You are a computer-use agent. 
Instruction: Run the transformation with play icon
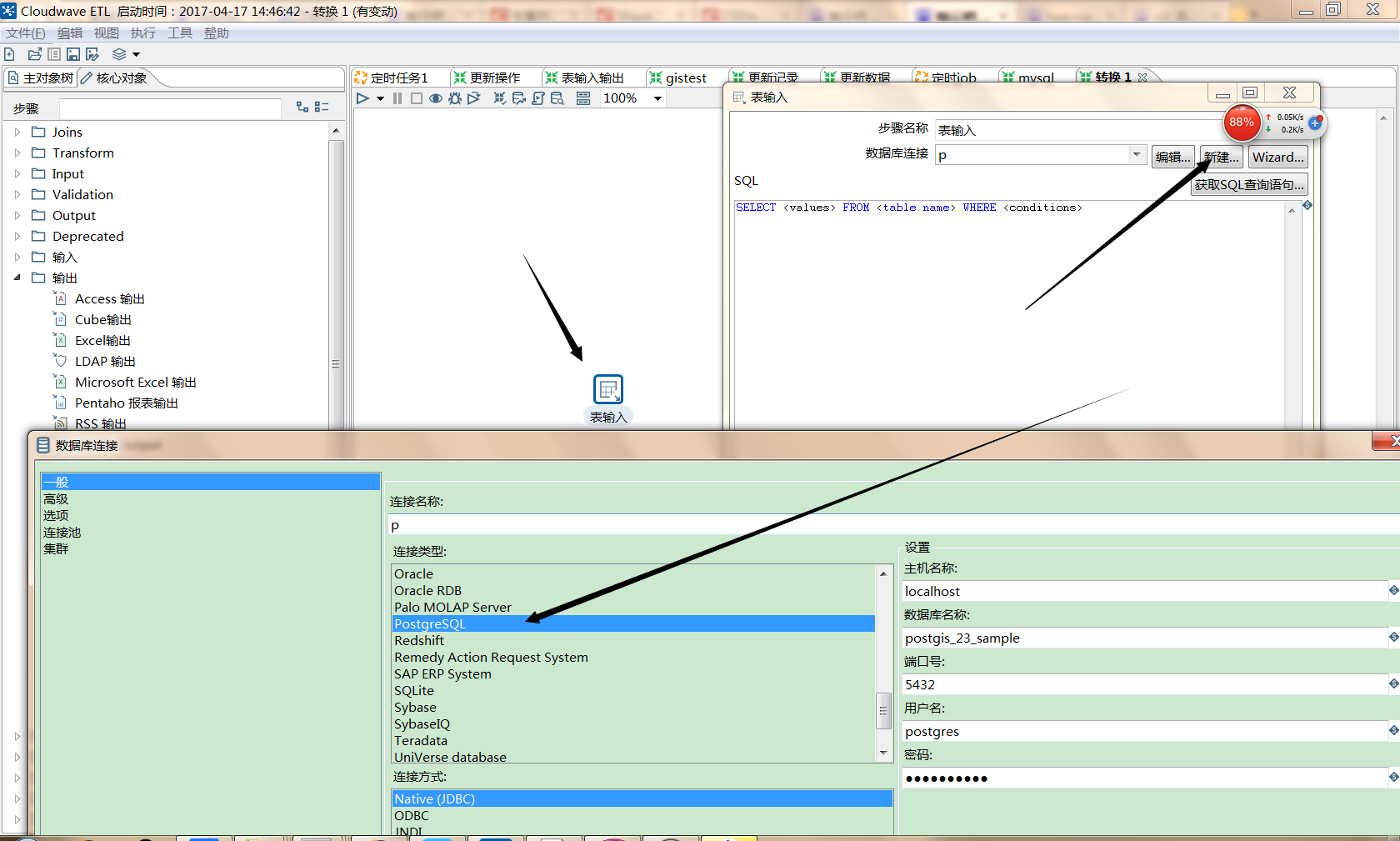[362, 98]
